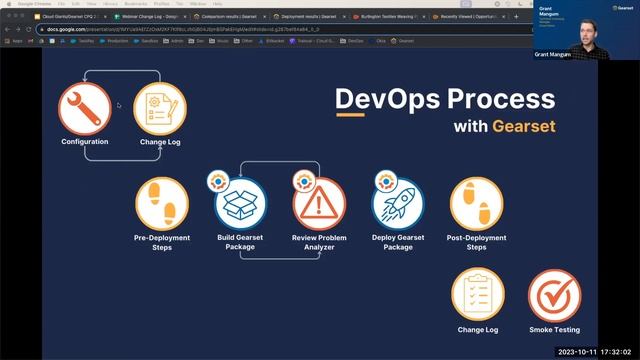Click the Grant Mangum webcam video thumbnail
This screenshot has width=640, height=360.
pos(586,30)
